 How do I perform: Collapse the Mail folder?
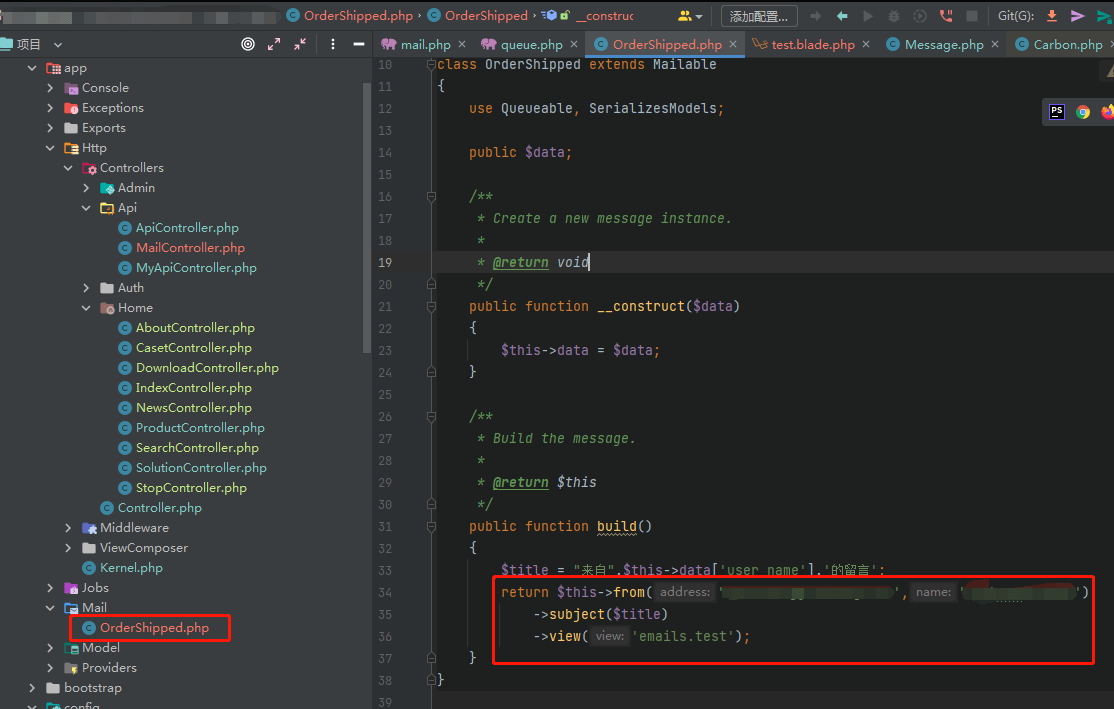pyautogui.click(x=50, y=608)
